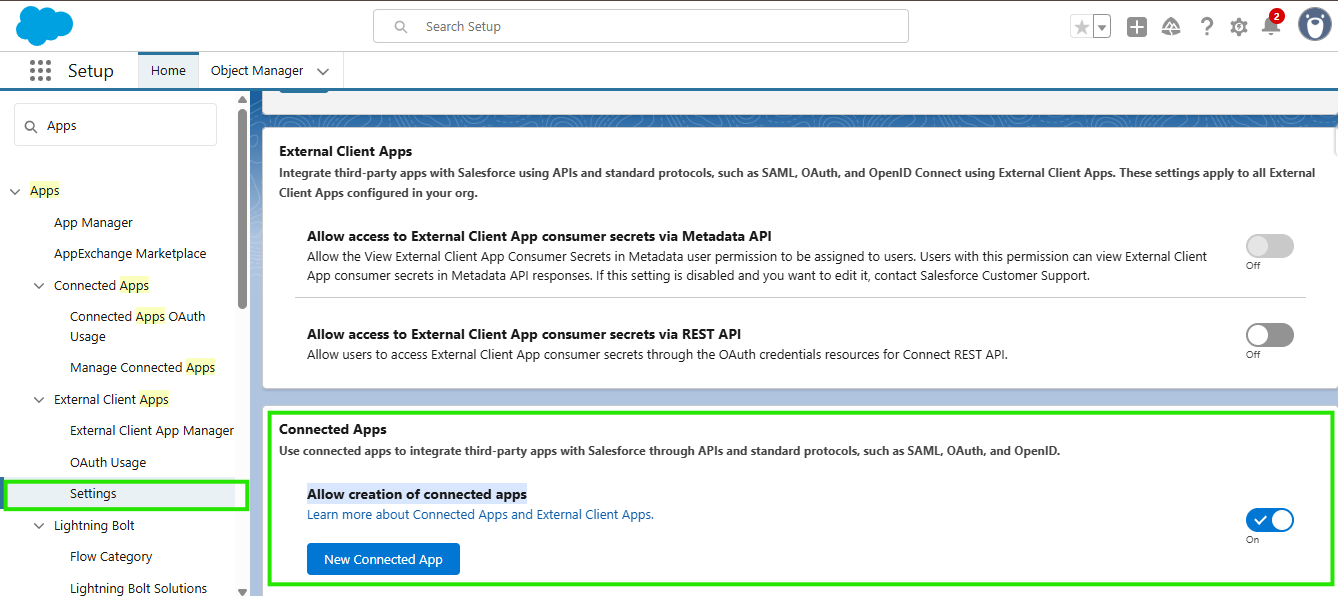Open the global create plus icon
This screenshot has height=596, width=1338.
pyautogui.click(x=1137, y=27)
